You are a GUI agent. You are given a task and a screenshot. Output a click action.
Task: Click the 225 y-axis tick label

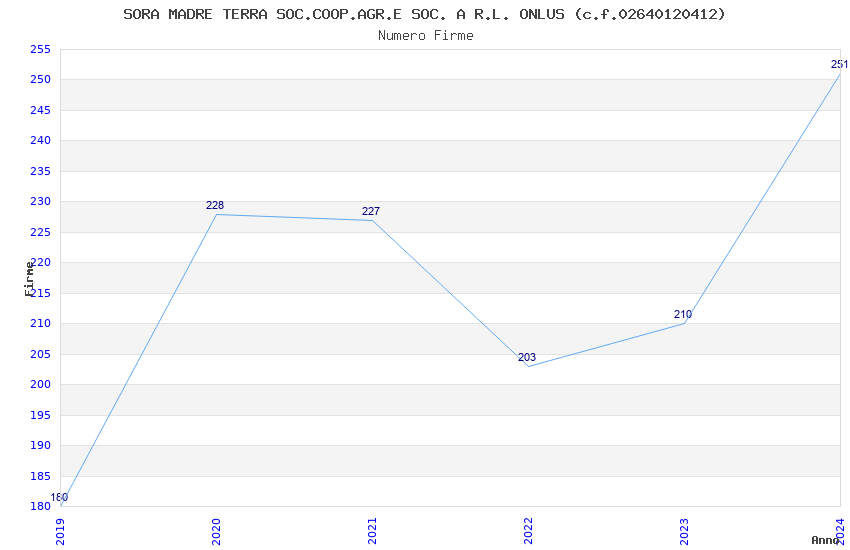[40, 232]
